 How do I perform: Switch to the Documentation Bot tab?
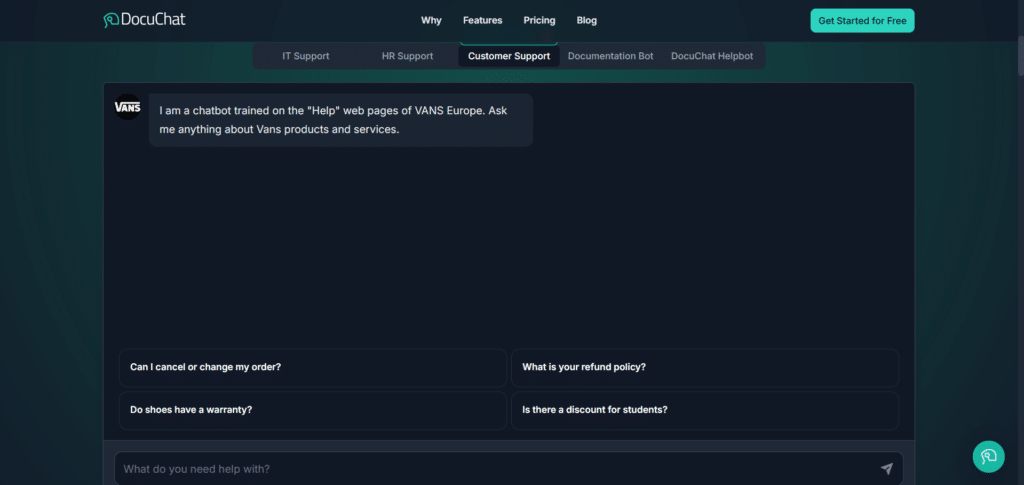point(610,56)
